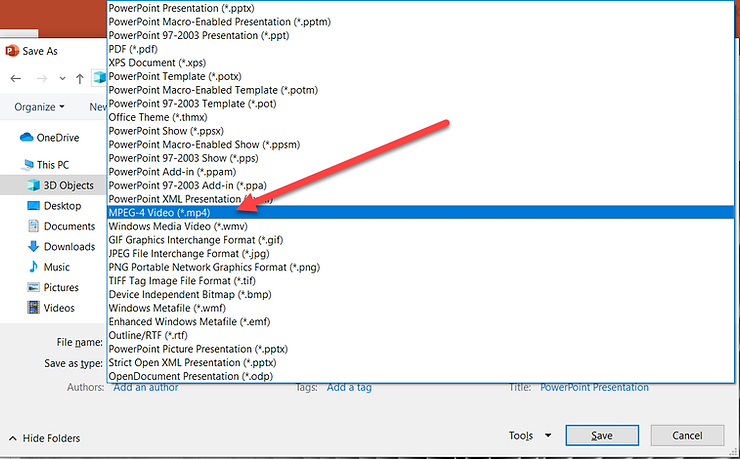Click the OneDrive cloud icon
This screenshot has width=740, height=459.
pyautogui.click(x=26, y=137)
